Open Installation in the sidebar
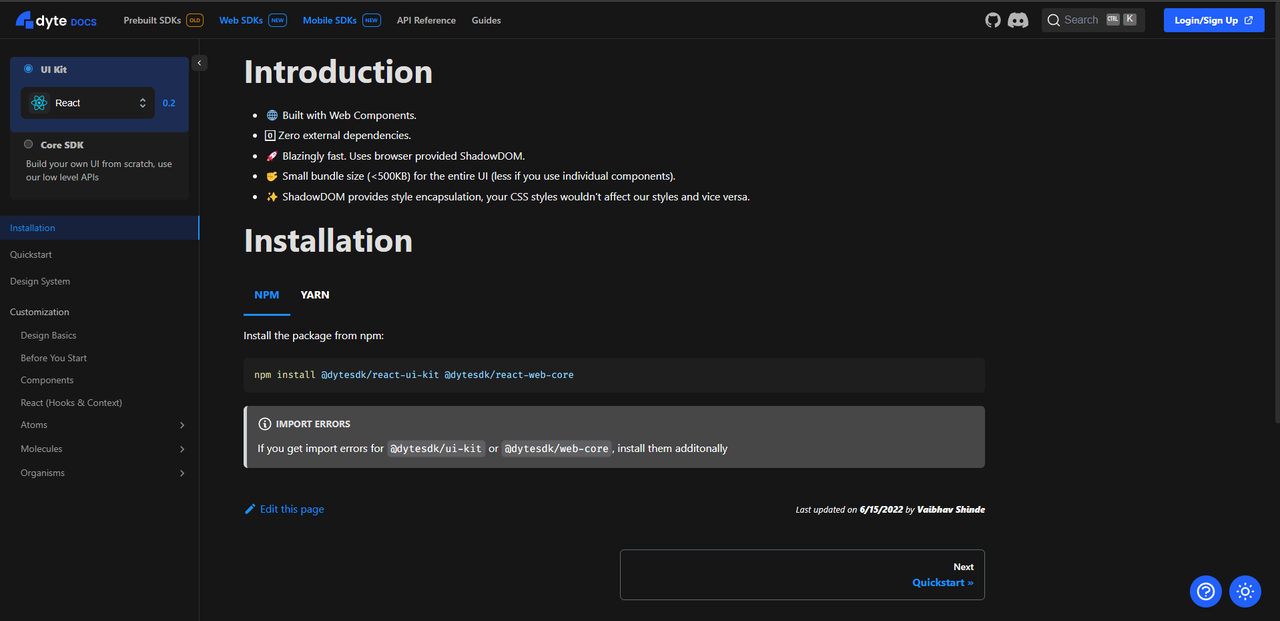This screenshot has width=1280, height=621. [99, 228]
